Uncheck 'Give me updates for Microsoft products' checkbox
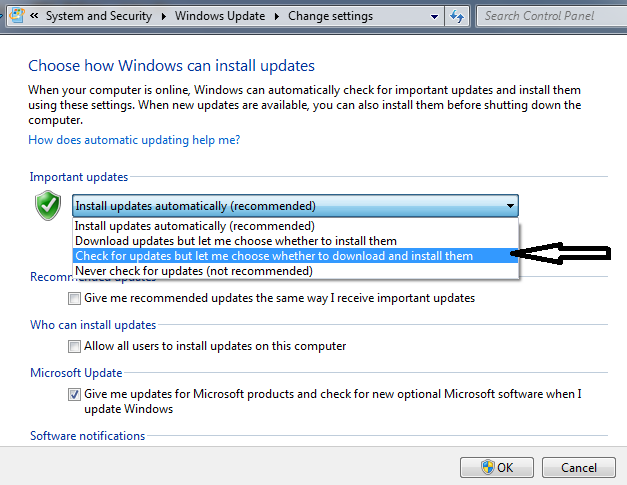The width and height of the screenshot is (627, 485). (x=74, y=394)
